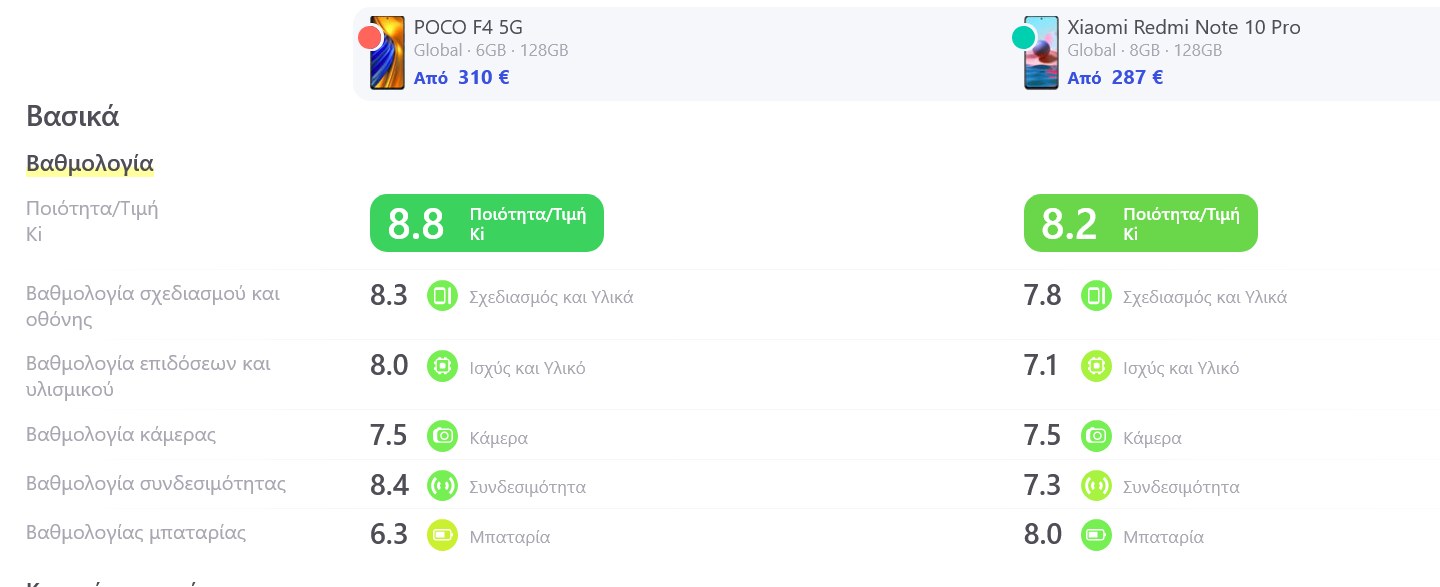The height and width of the screenshot is (587, 1440).
Task: Click Redmi Note 10 Pro connectivity icon
Action: (1096, 486)
